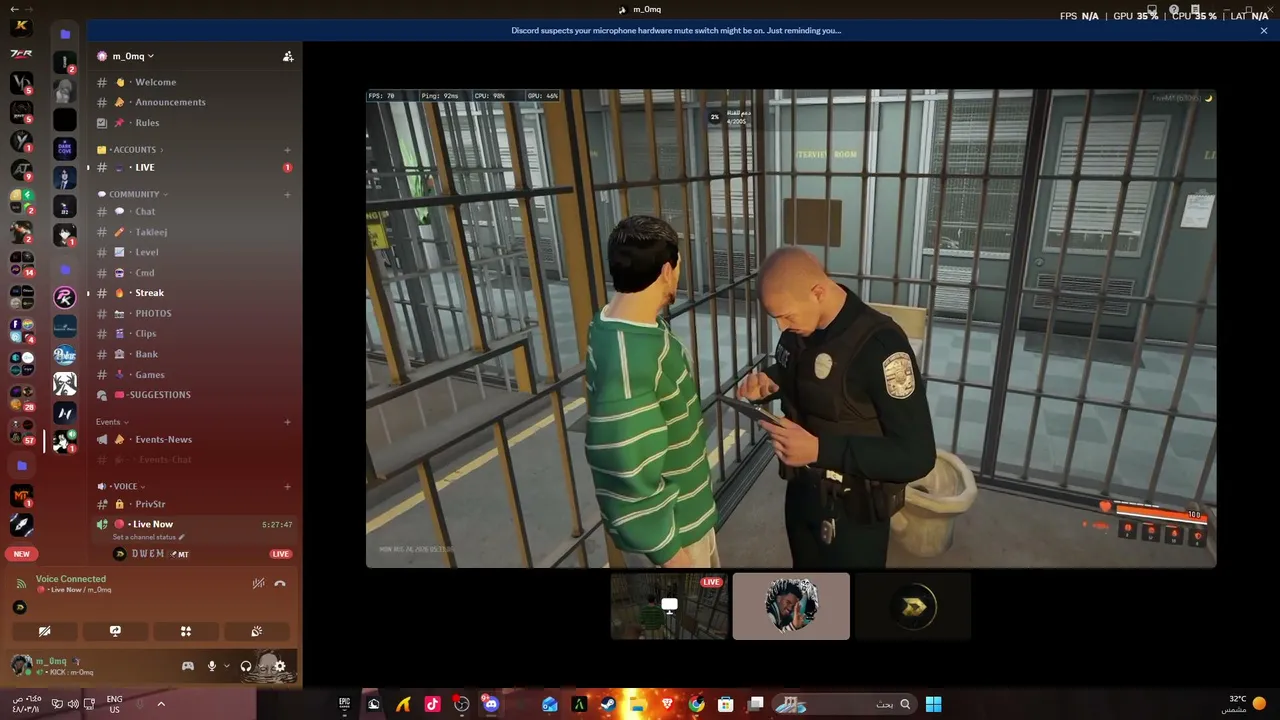Open Microsoft Store from the taskbar
The image size is (1280, 720).
726,704
